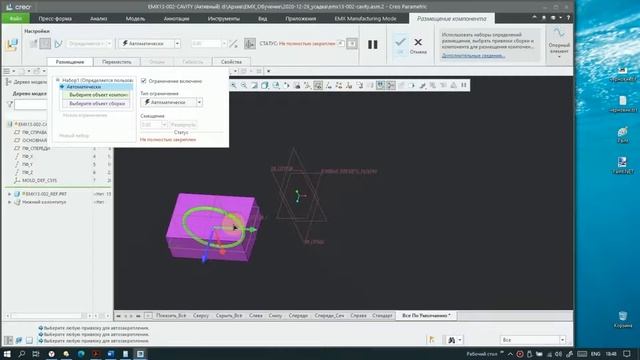This screenshot has width=640, height=360.
Task: Open the Опорный элемент dropdown
Action: (x=559, y=44)
